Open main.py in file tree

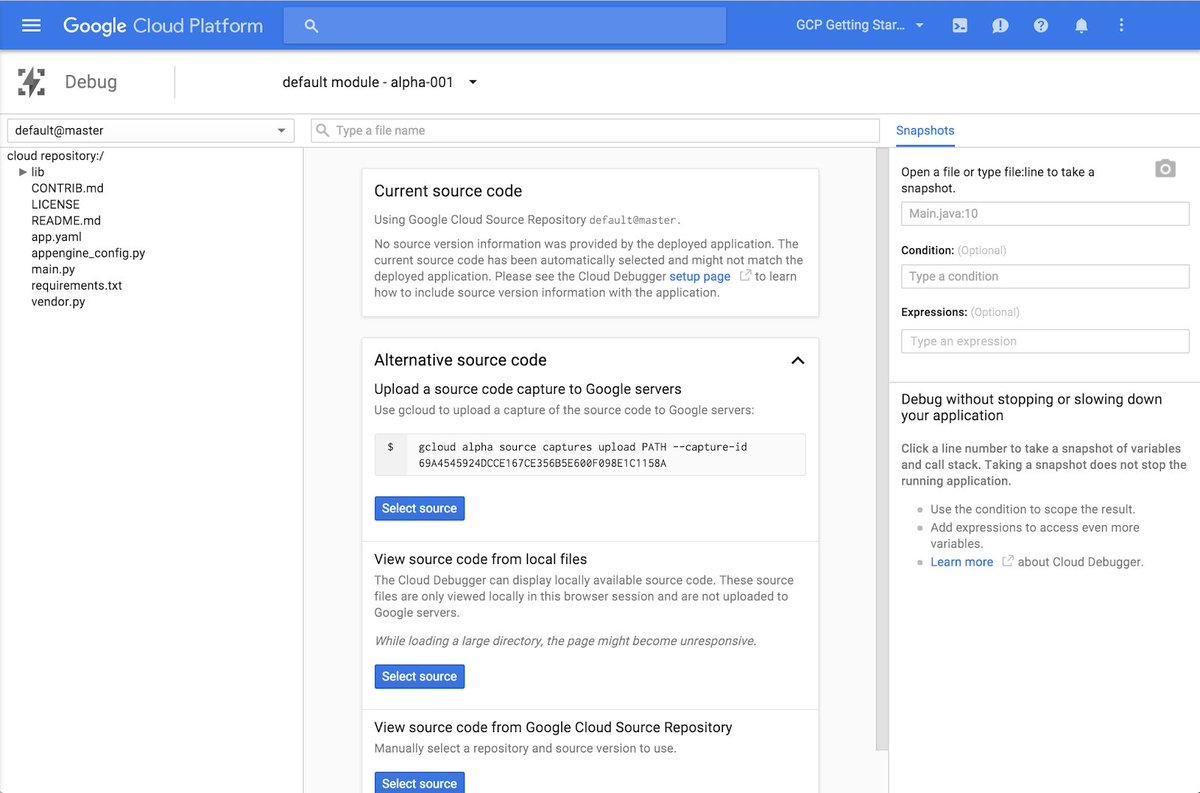(x=53, y=269)
